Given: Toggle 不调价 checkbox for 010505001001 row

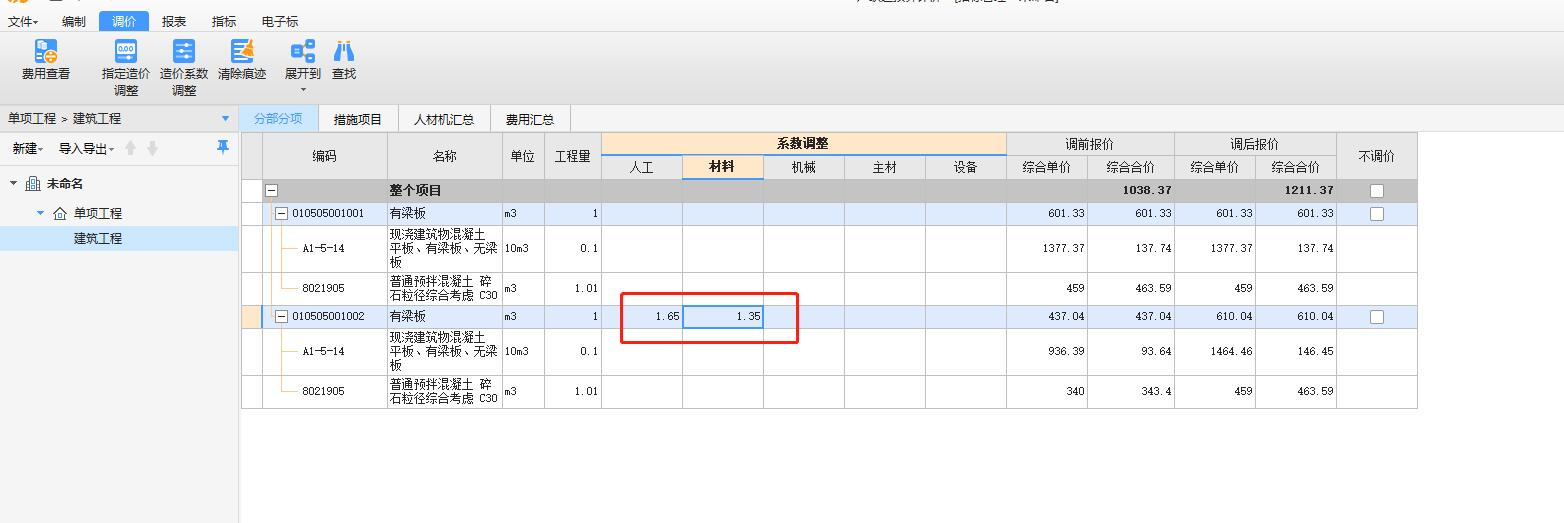Looking at the screenshot, I should point(1377,214).
